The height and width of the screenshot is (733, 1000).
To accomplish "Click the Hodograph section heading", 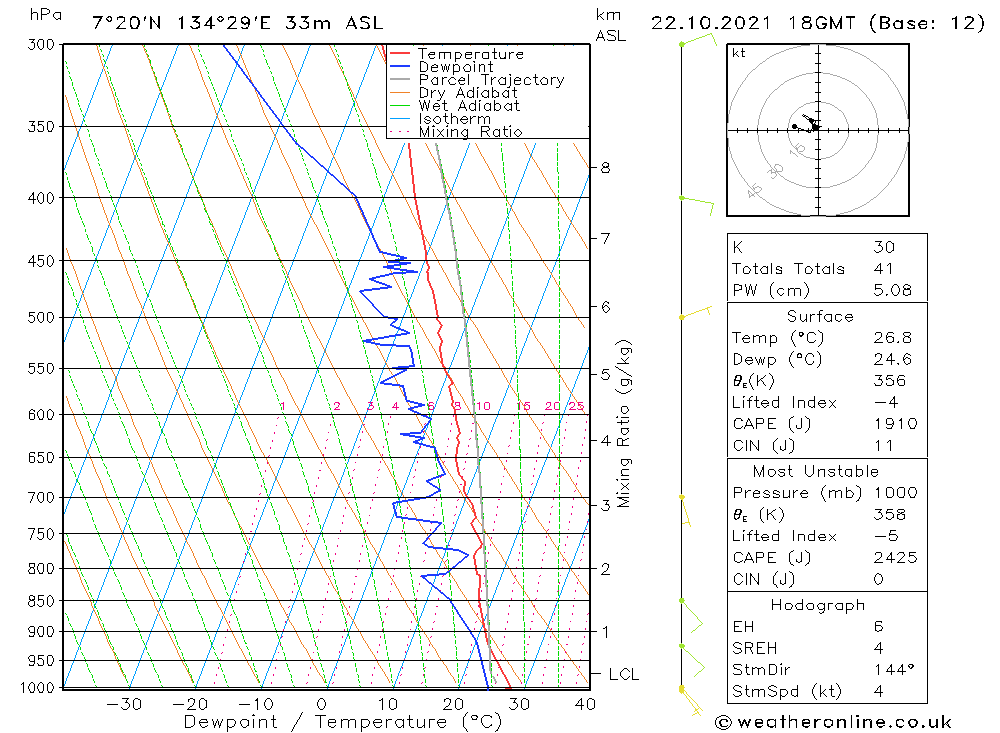I will point(818,605).
